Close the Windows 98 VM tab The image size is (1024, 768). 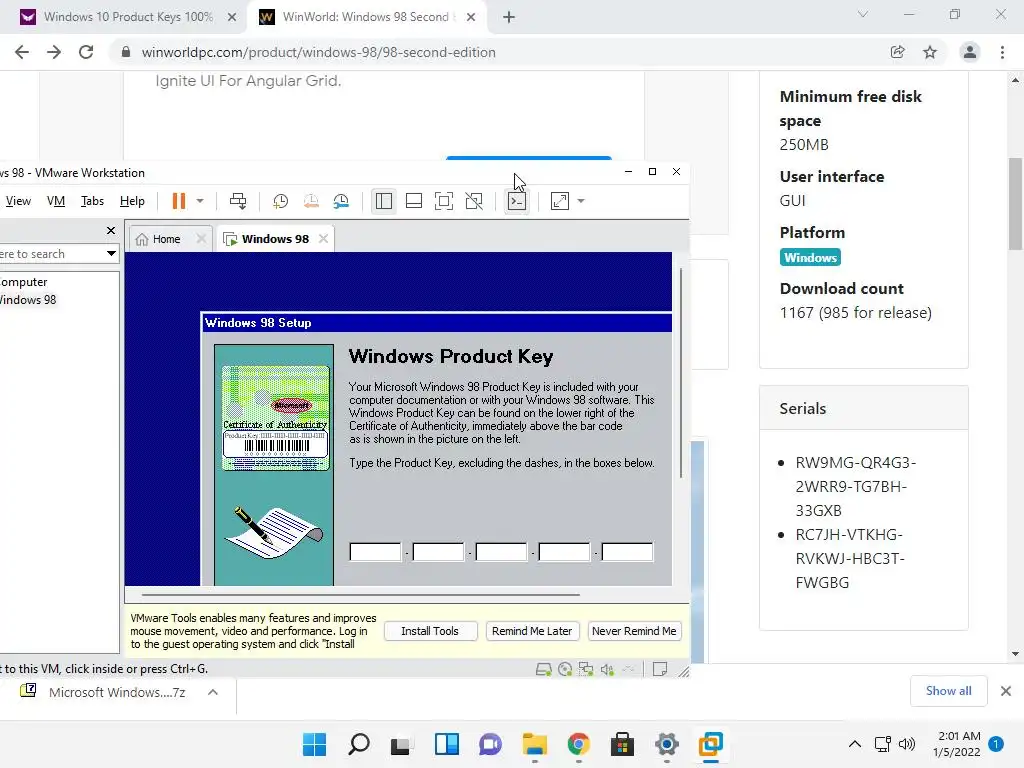click(323, 239)
